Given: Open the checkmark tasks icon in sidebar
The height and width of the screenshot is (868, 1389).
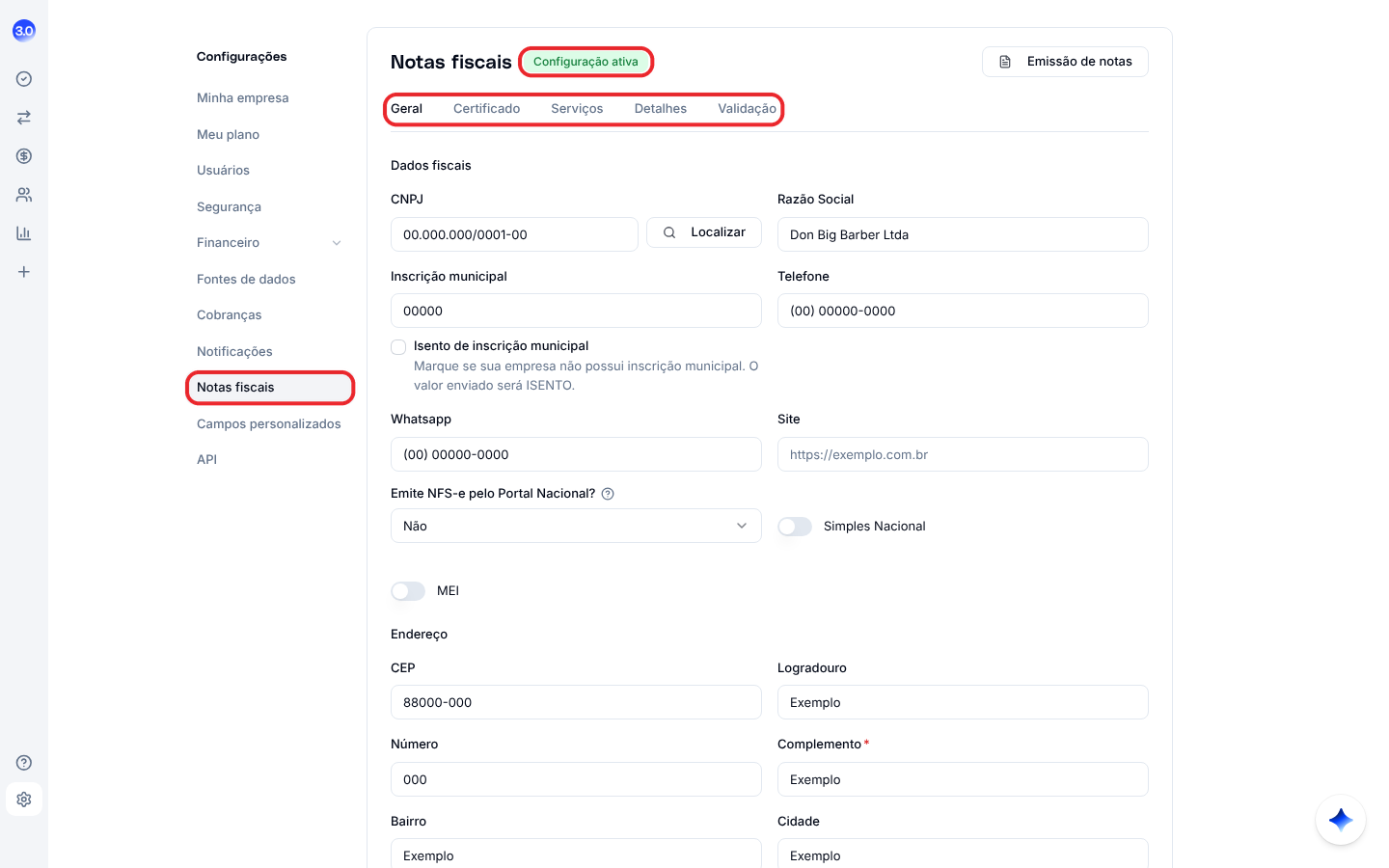Looking at the screenshot, I should 24,79.
